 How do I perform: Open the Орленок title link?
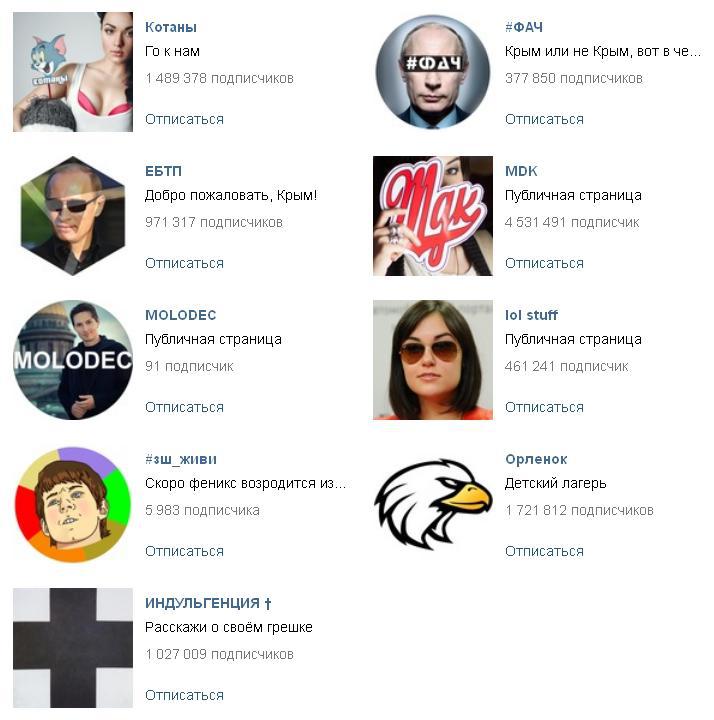click(x=536, y=459)
